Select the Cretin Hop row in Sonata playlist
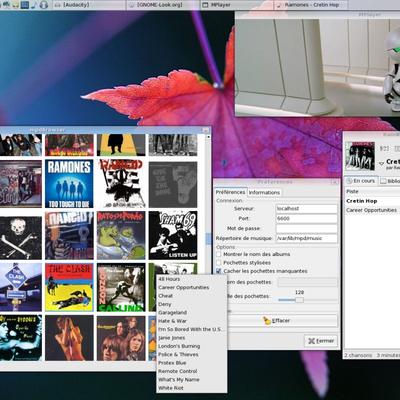This screenshot has width=400, height=400. pos(372,201)
